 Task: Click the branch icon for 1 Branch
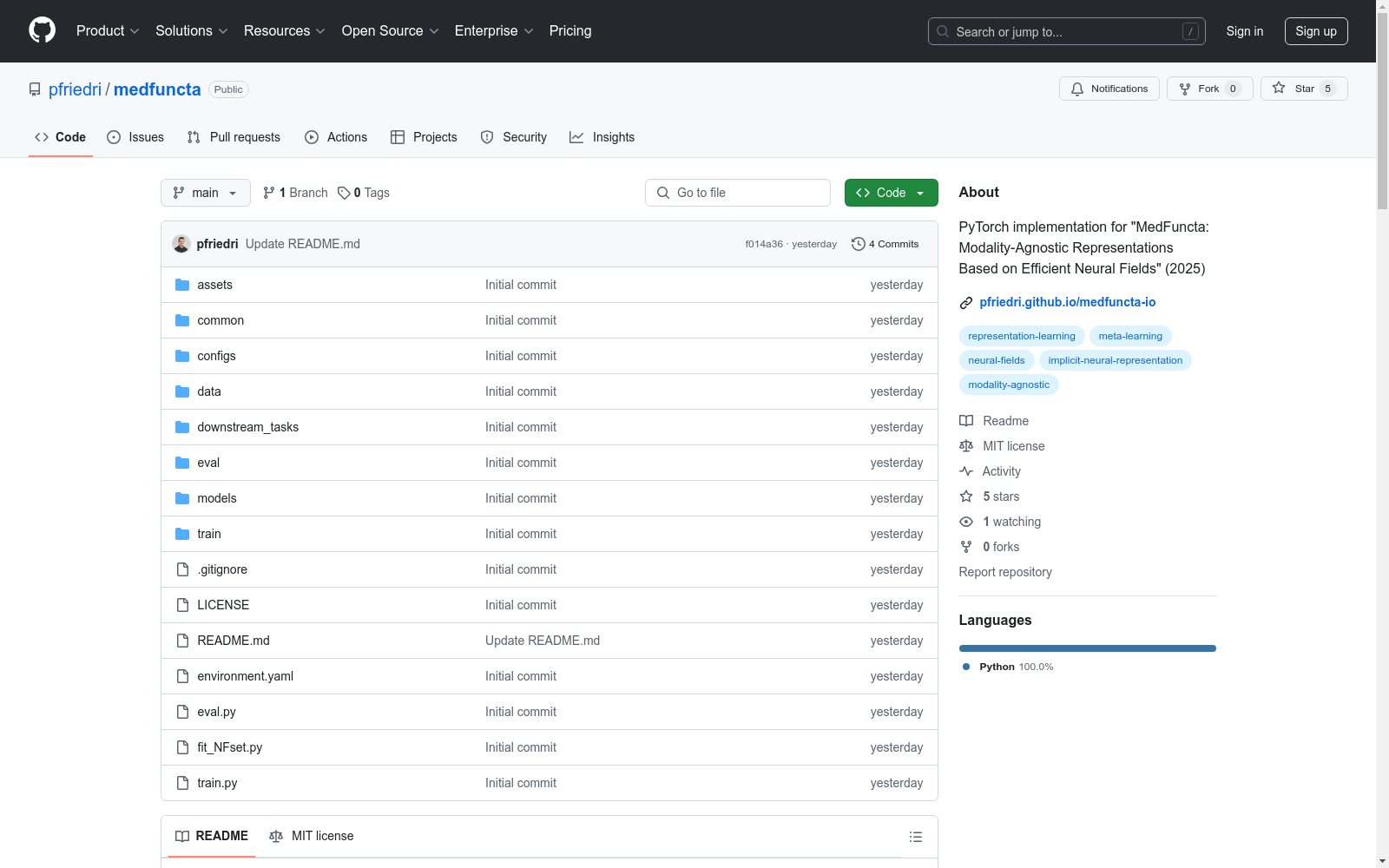pos(269,193)
